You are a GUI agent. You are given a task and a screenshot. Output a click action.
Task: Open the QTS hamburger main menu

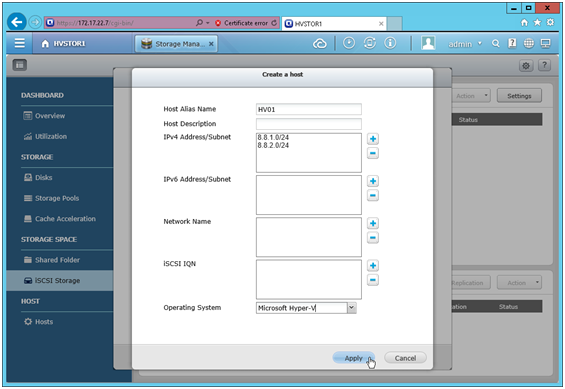19,43
